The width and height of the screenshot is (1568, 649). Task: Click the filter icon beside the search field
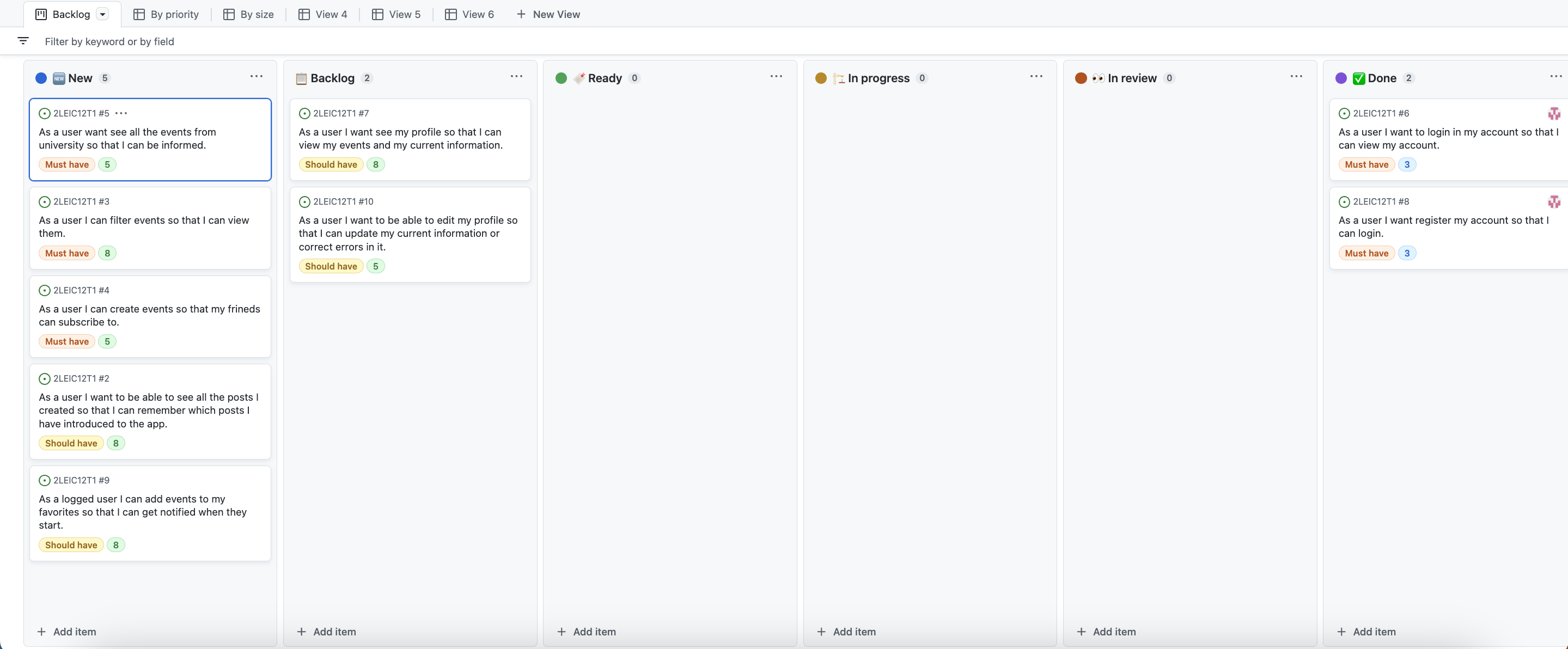[23, 41]
